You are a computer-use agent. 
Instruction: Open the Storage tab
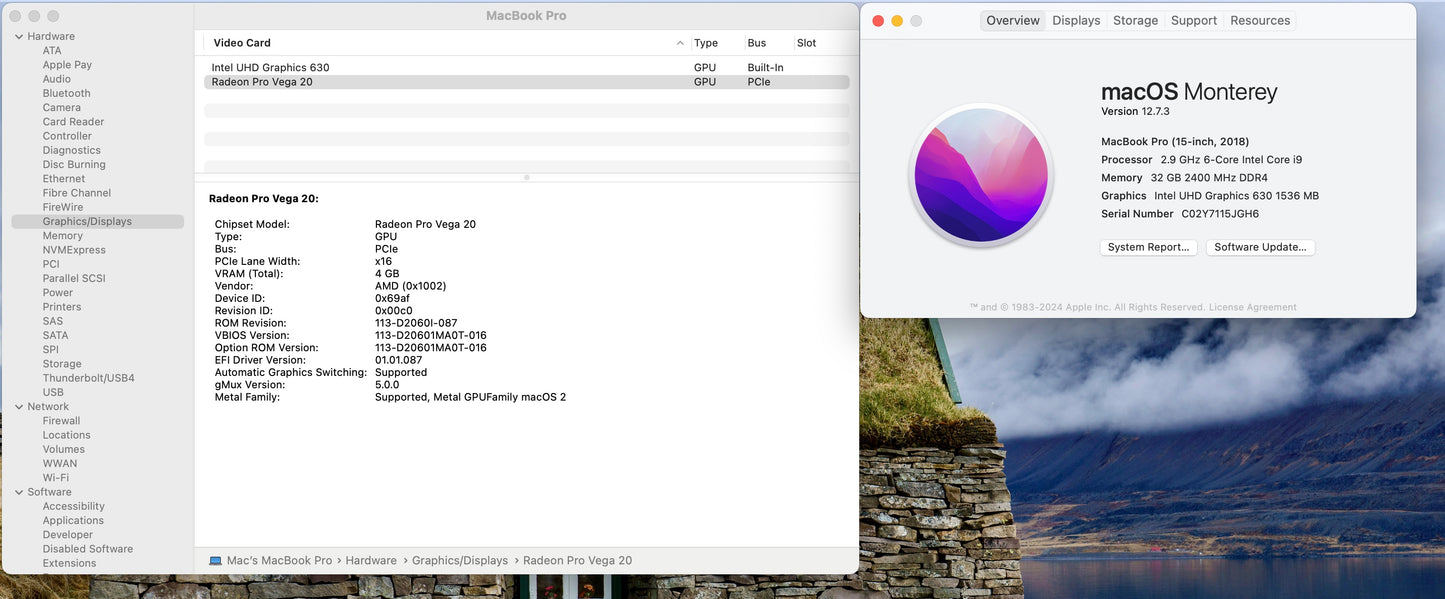[1135, 21]
